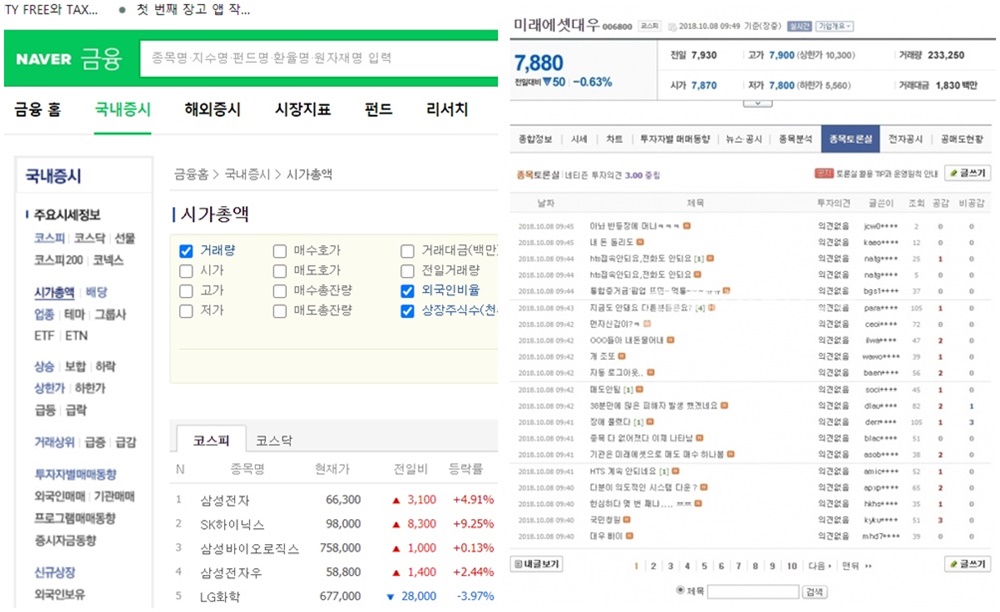Image resolution: width=1000 pixels, height=612 pixels.
Task: Check the 매수호가 checkbox
Action: (279, 251)
